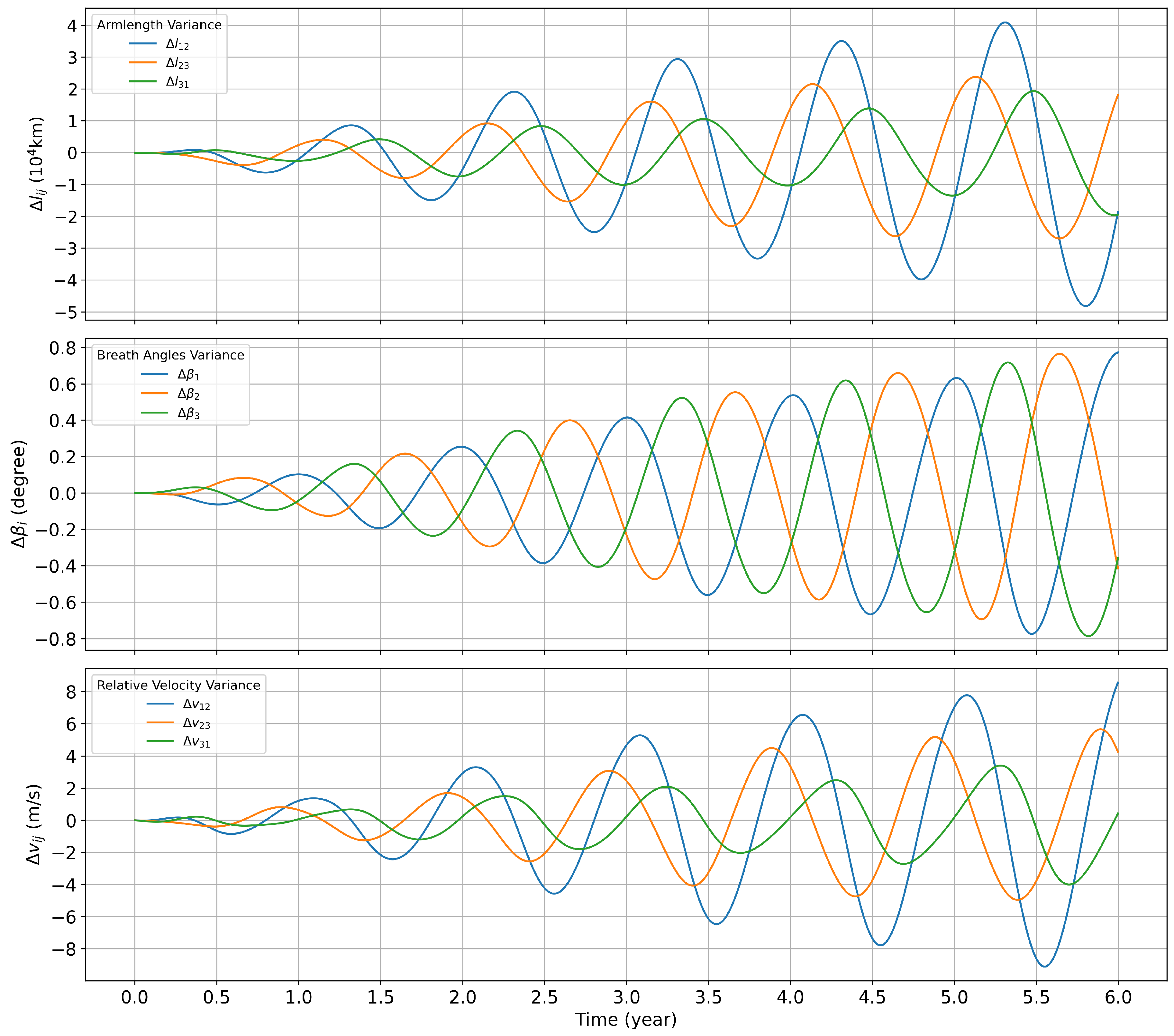Click the 3.0 tick on the x-axis
This screenshot has height=1036, width=1174.
tap(626, 997)
